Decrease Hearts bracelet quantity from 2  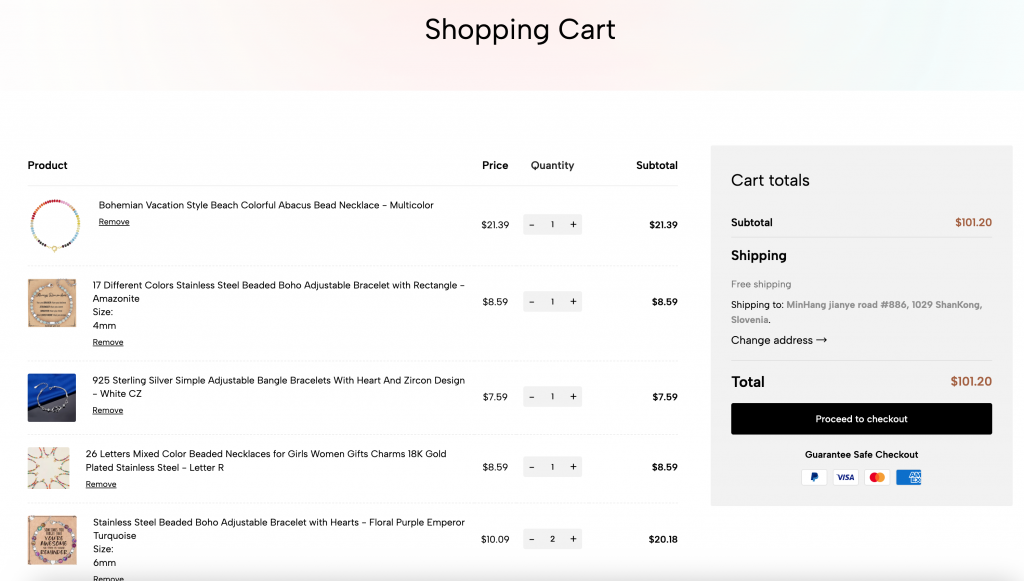point(532,539)
